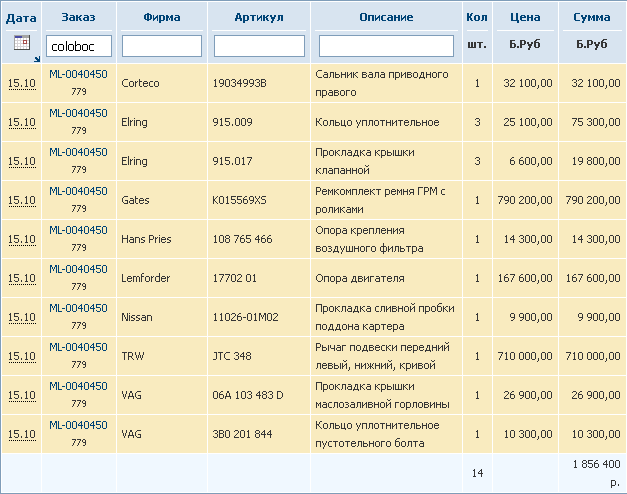The image size is (627, 494).
Task: Click date 15.10 in the TRW row
Action: 22,356
